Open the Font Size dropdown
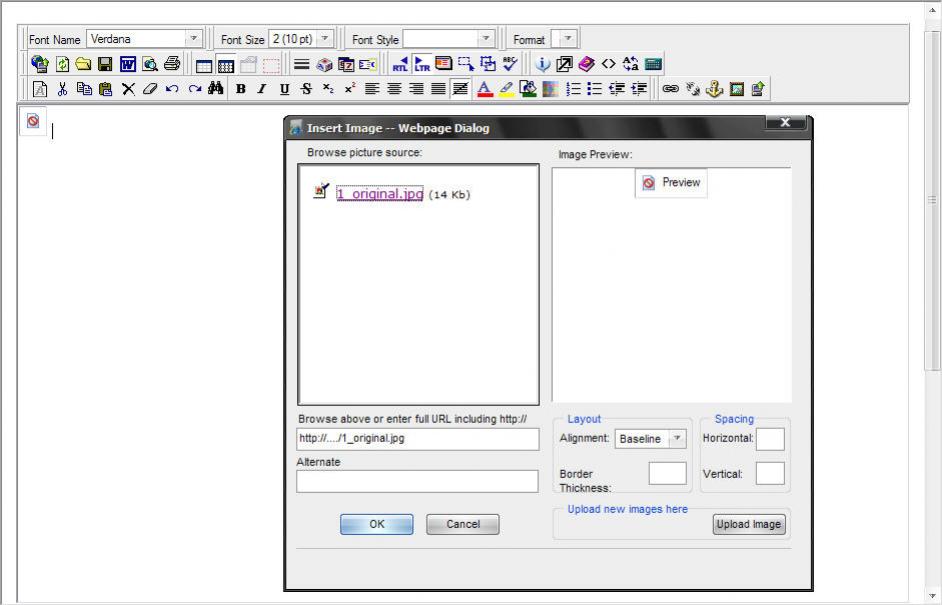942x605 pixels. tap(301, 39)
